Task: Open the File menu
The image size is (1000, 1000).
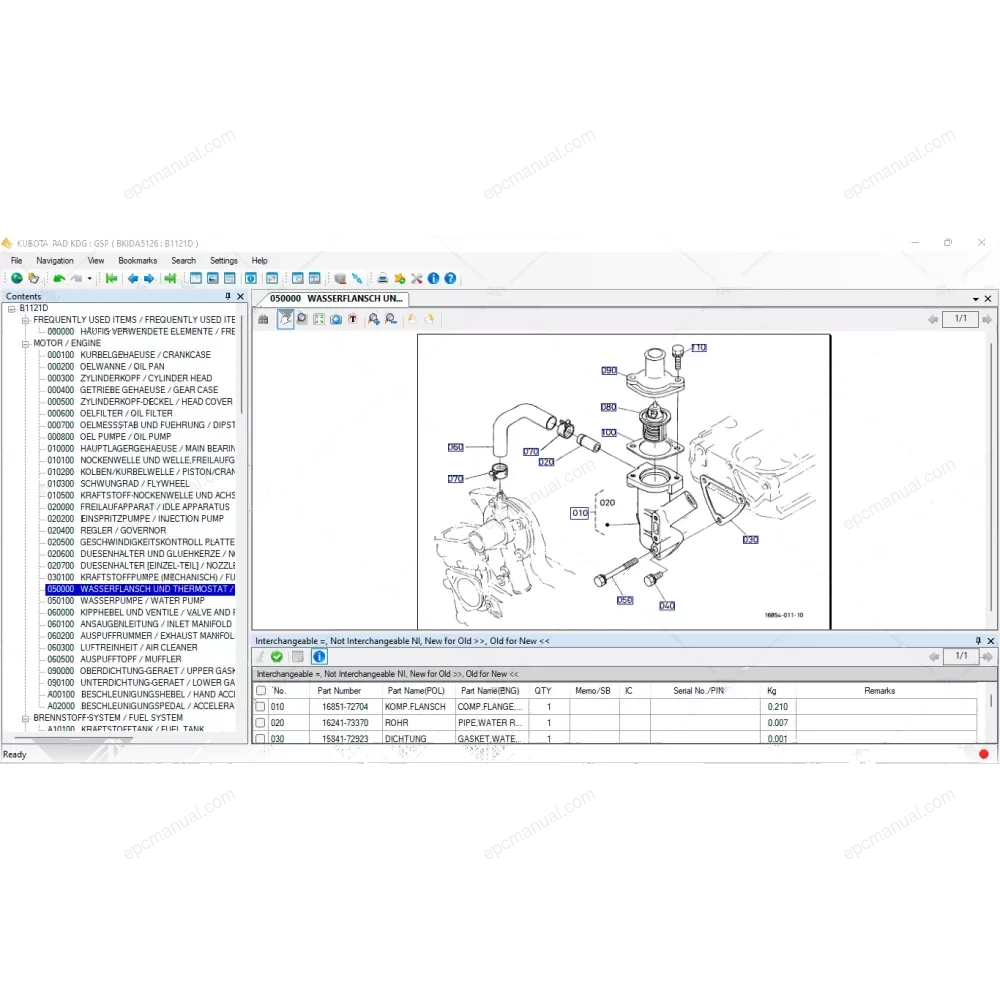Action: click(17, 260)
